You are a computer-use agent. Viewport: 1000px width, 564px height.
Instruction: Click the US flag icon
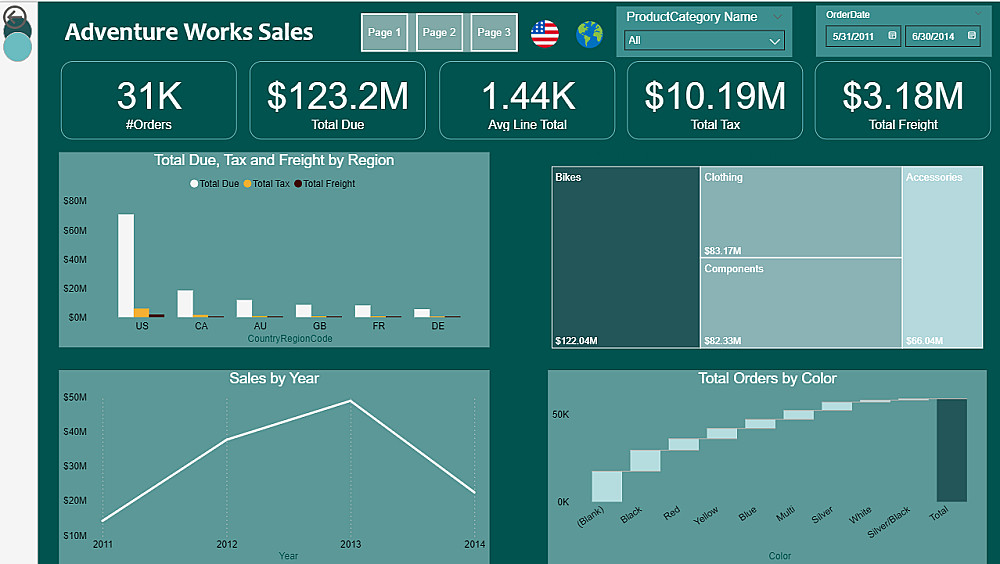(x=545, y=34)
